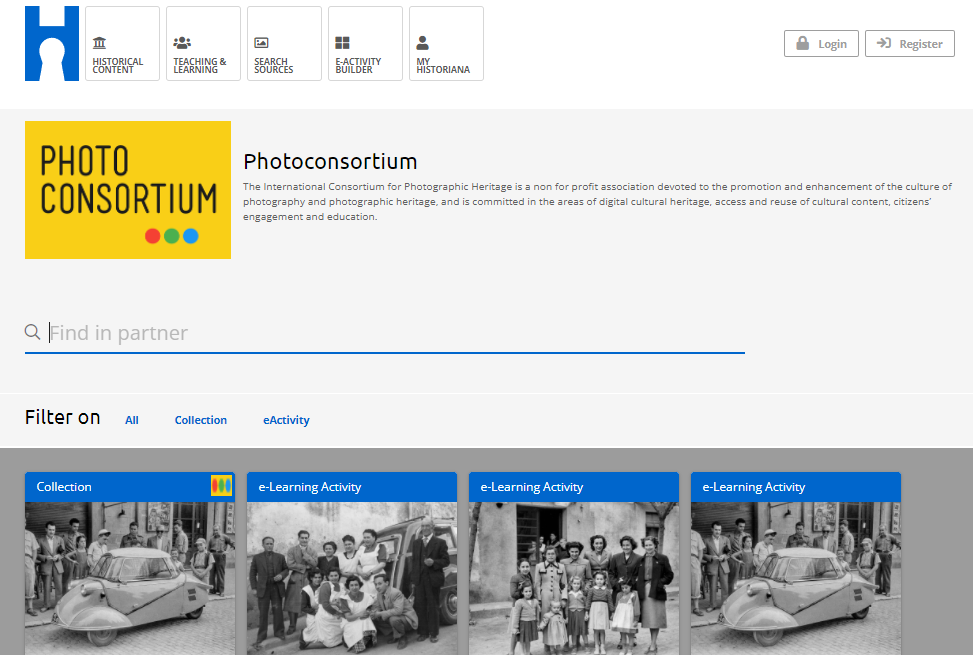The image size is (973, 655).
Task: Open Search Sources menu
Action: point(284,43)
